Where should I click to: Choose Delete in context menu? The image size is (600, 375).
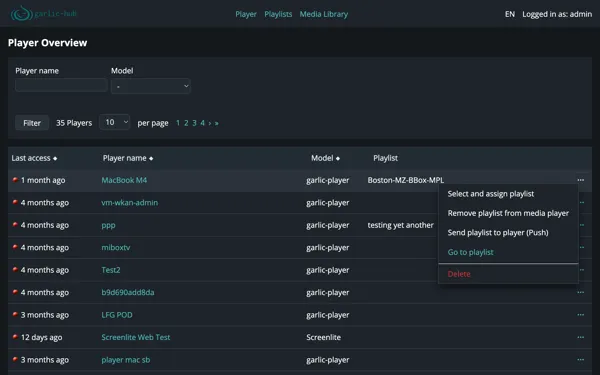(x=459, y=274)
